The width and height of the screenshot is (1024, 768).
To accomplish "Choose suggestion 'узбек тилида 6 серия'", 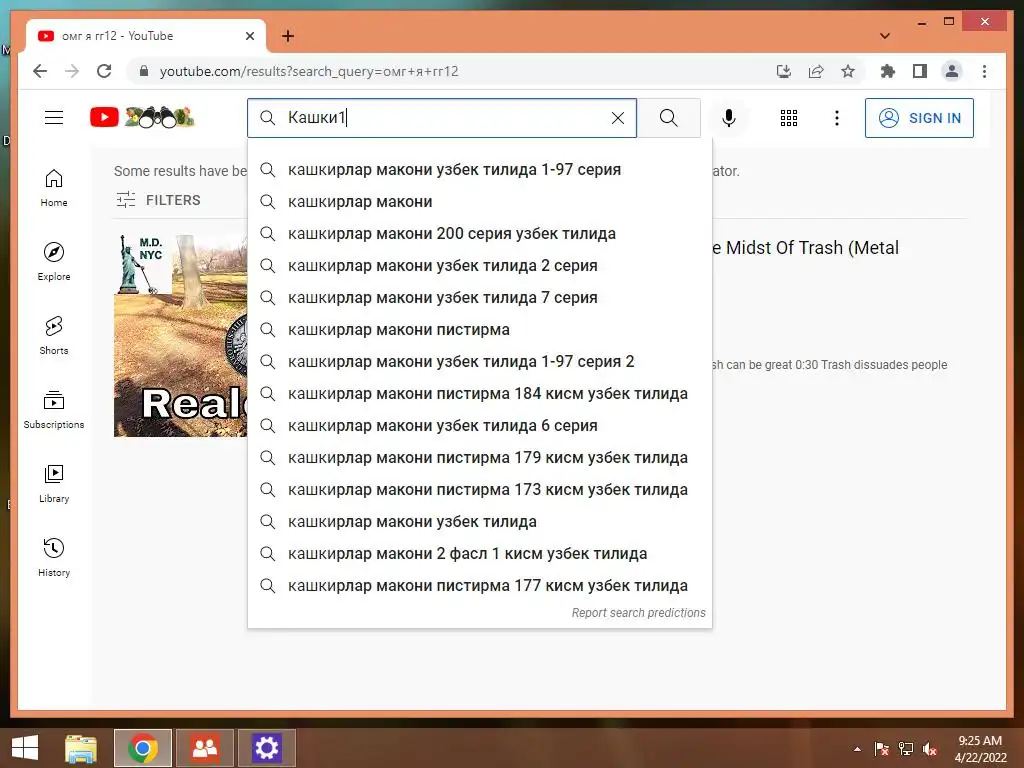I will pos(480,426).
